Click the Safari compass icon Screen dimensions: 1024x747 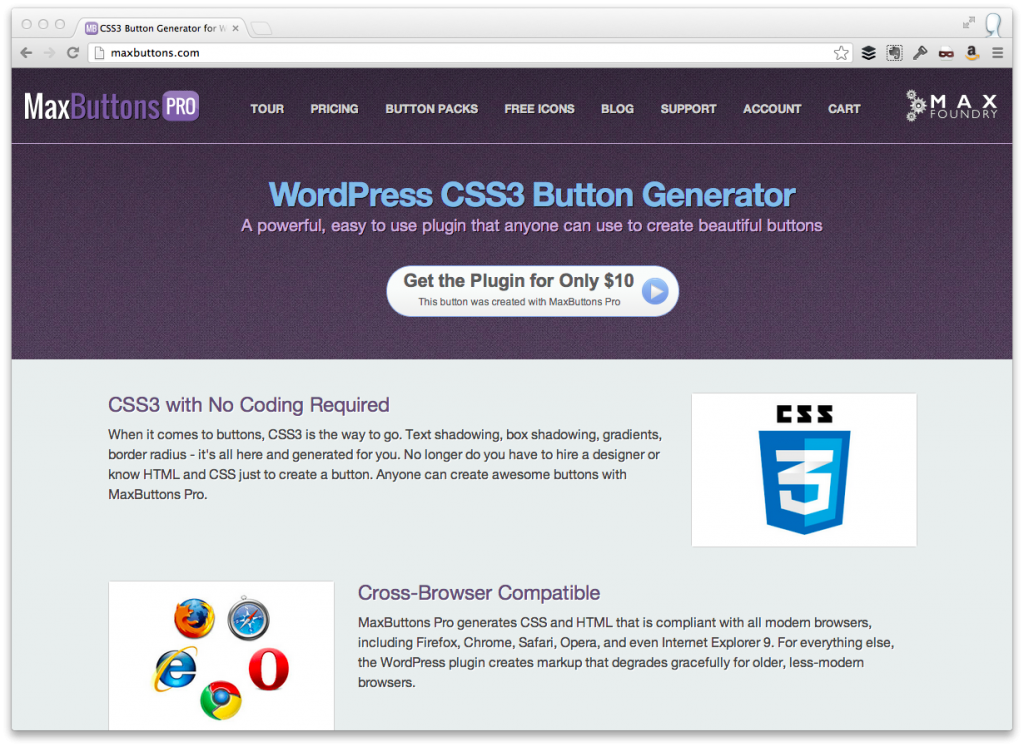(248, 618)
